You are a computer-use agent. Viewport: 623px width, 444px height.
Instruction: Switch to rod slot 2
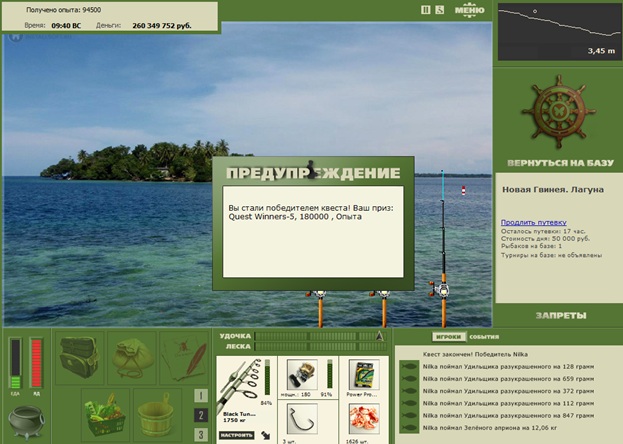point(201,415)
